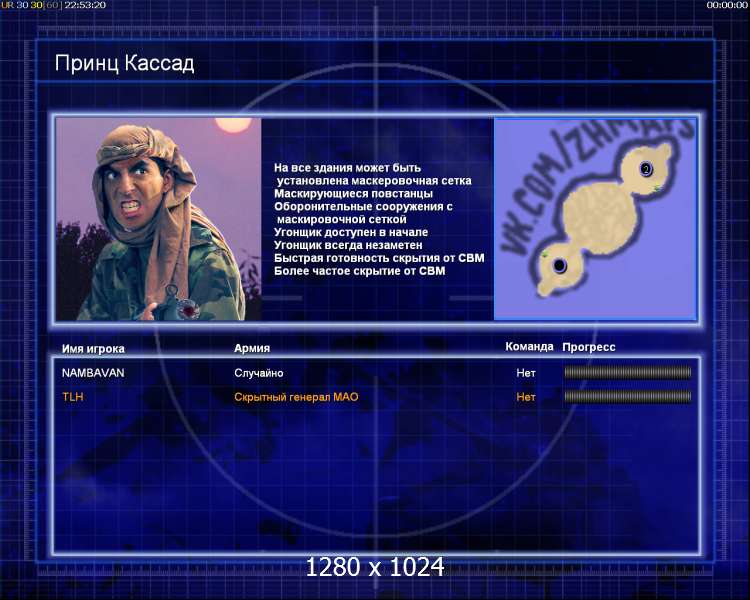
Task: Click army value 'Случайно'
Action: [x=259, y=373]
